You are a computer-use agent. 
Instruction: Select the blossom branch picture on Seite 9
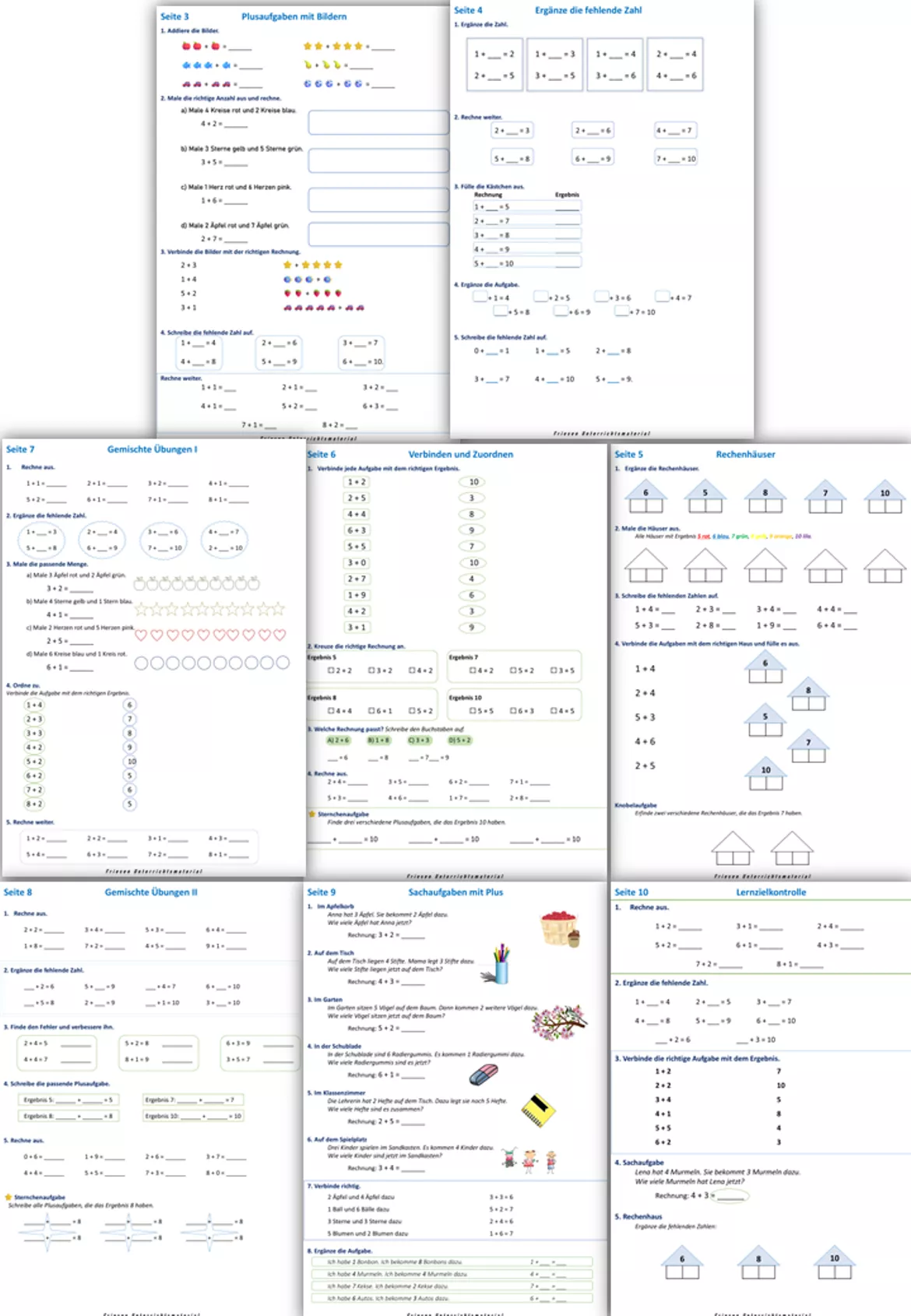point(559,1021)
